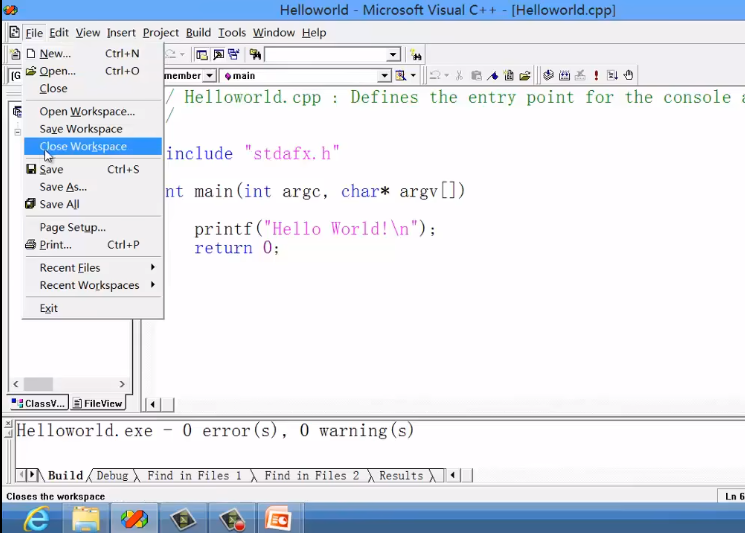745x533 pixels.
Task: Expand the 'main' function combo box
Action: click(384, 76)
